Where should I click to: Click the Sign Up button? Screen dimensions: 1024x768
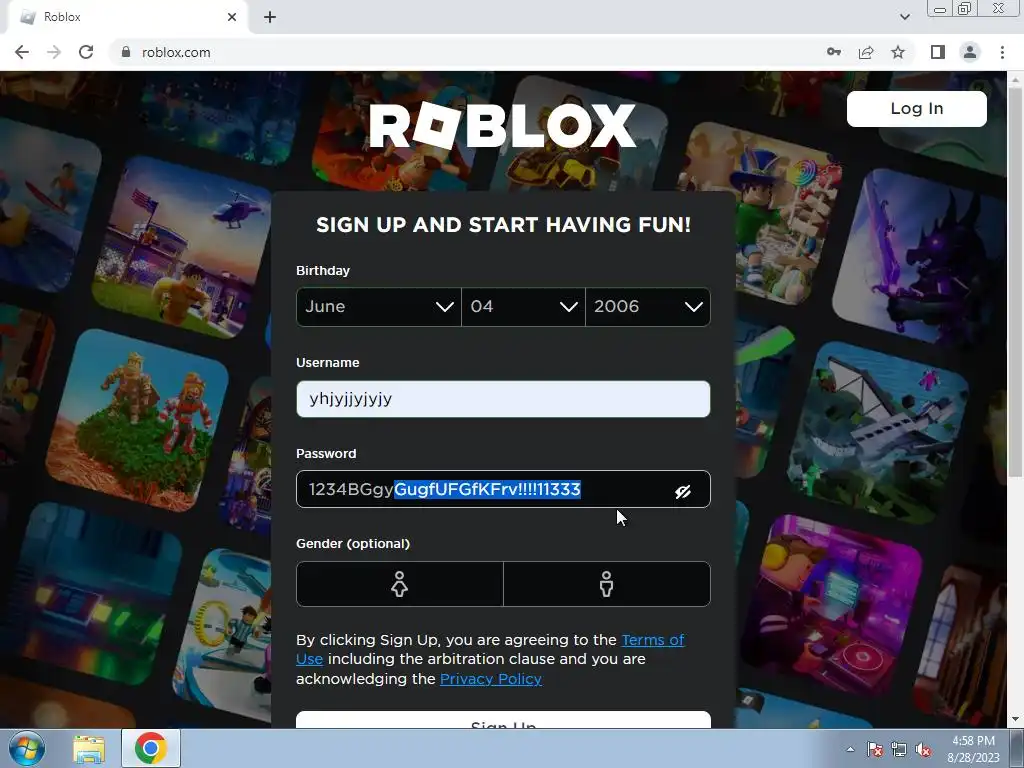(x=503, y=720)
